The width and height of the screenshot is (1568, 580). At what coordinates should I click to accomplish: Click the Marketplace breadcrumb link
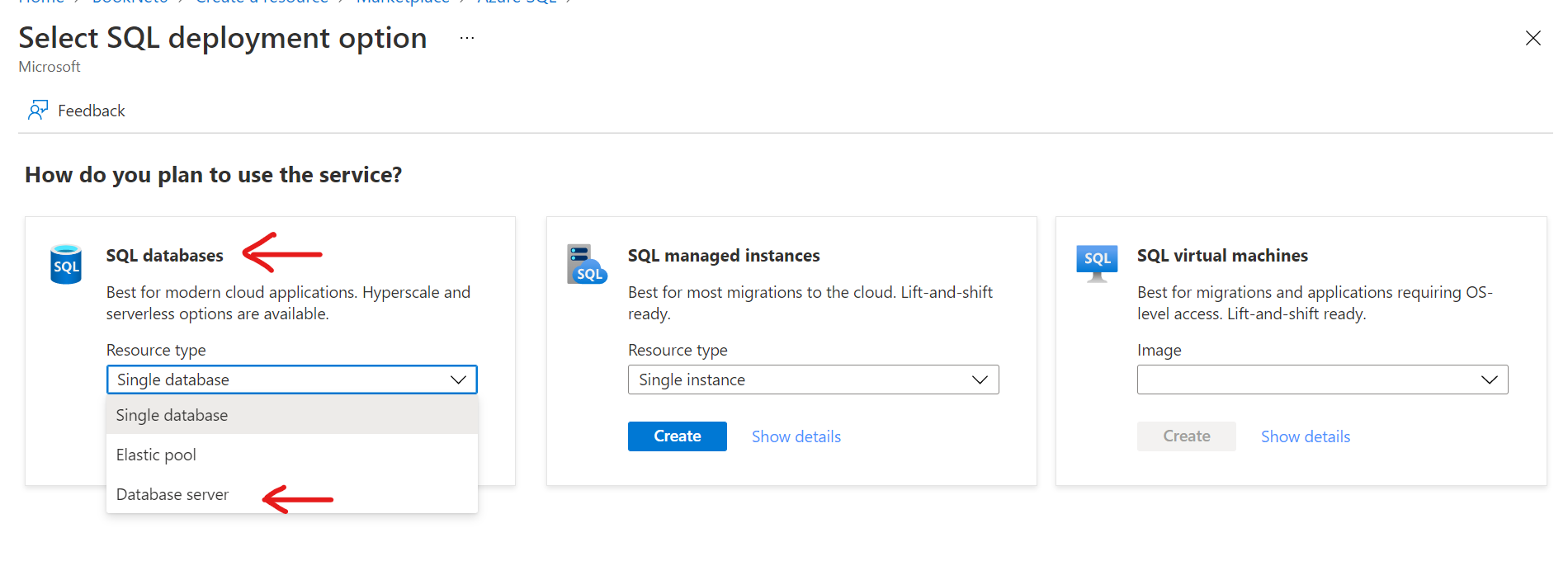[403, 2]
